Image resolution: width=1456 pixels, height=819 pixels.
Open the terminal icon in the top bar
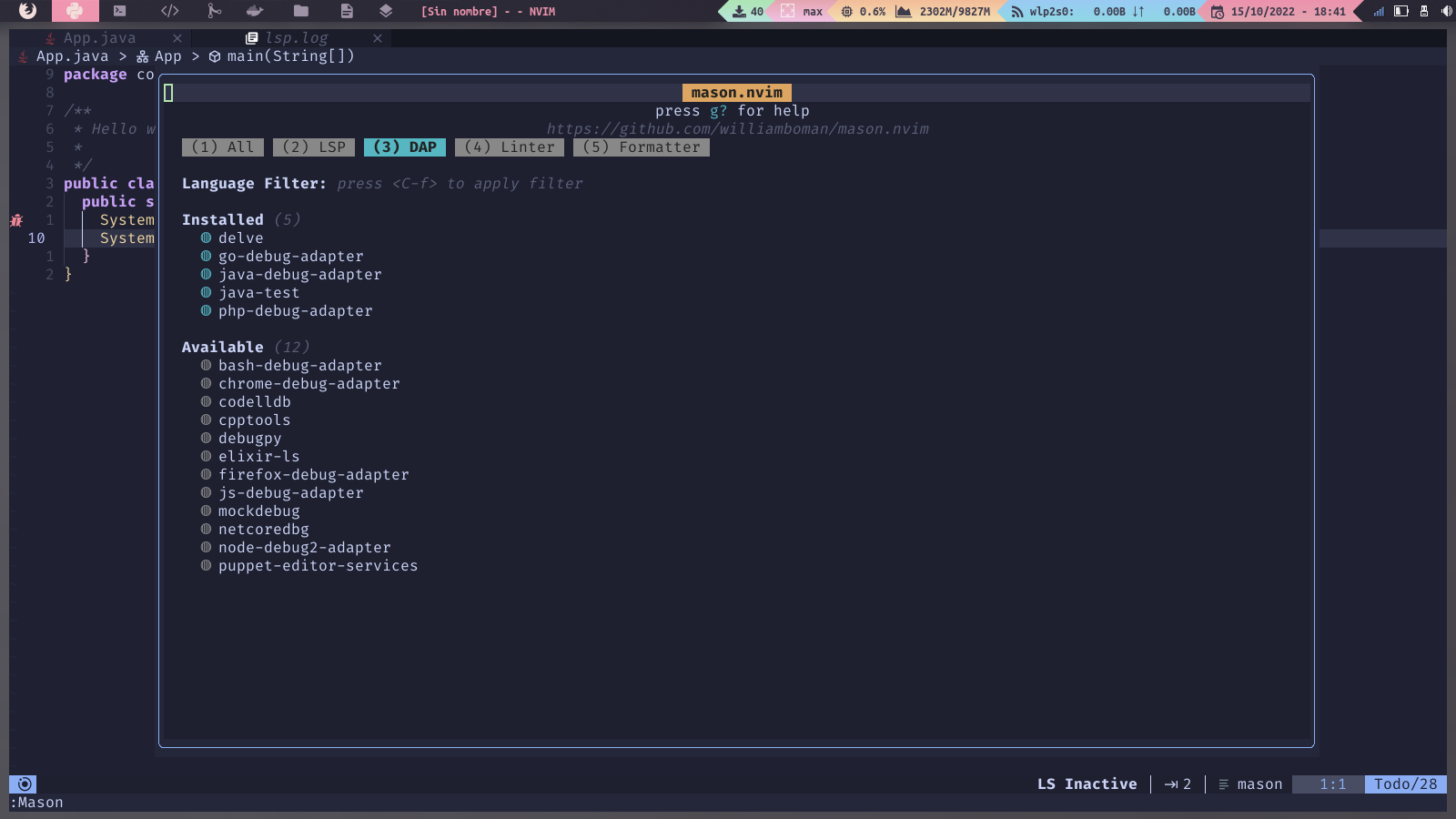point(120,11)
